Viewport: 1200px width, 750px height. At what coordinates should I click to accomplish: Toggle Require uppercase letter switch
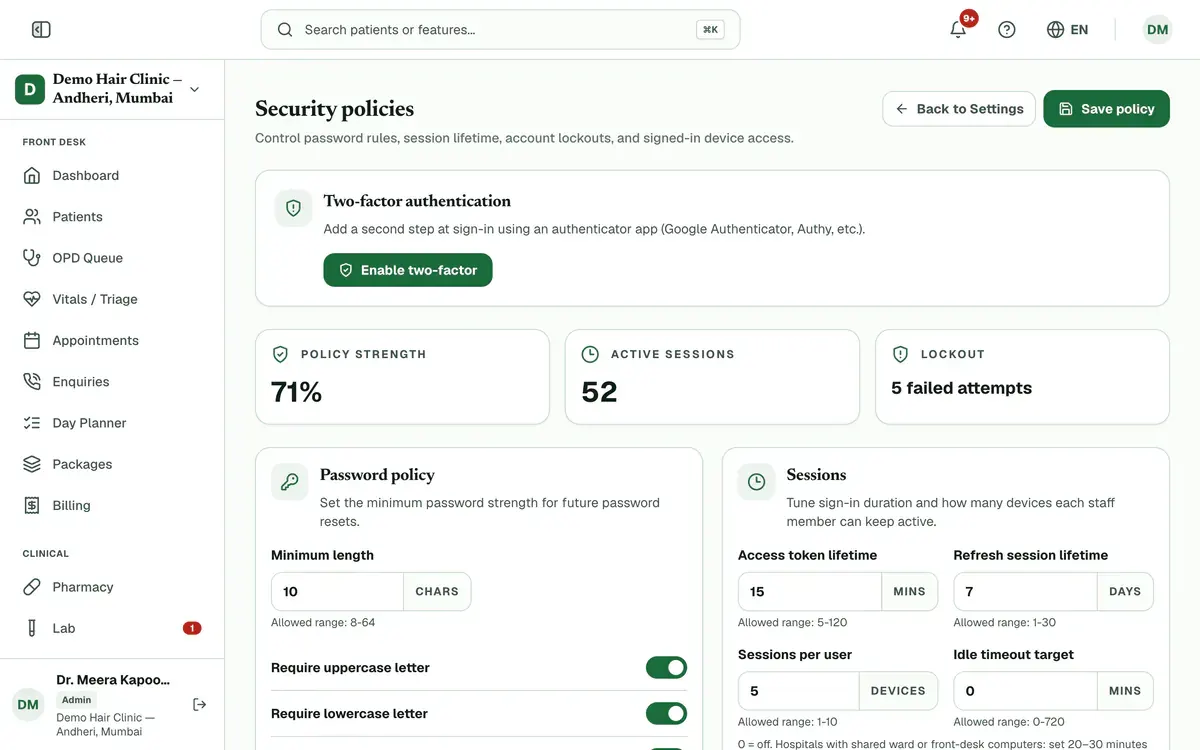[x=666, y=667]
